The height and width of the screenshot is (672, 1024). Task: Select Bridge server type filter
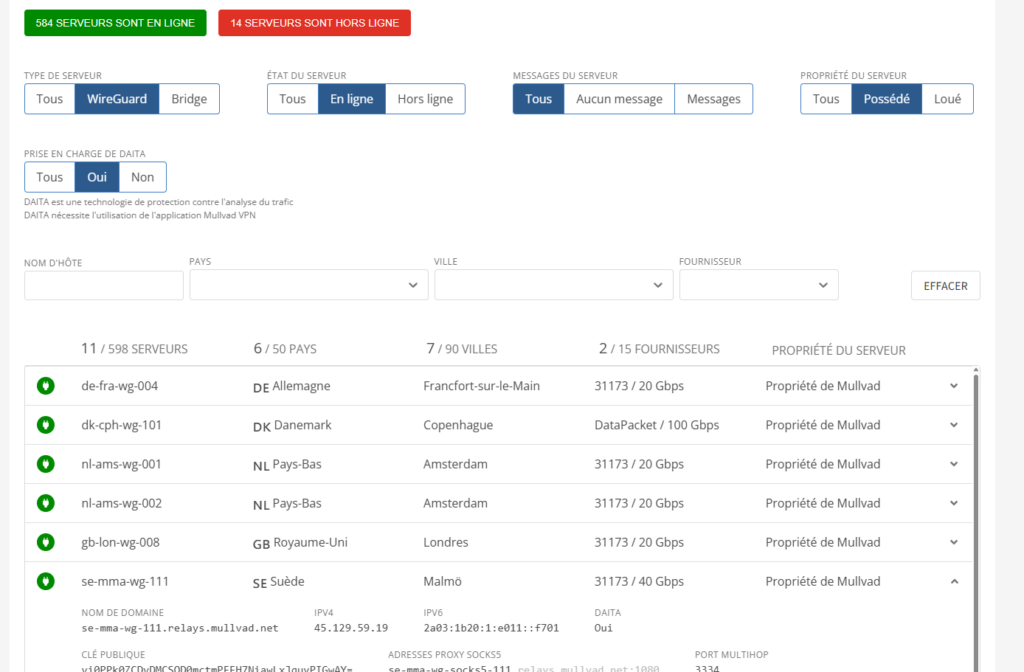(189, 99)
